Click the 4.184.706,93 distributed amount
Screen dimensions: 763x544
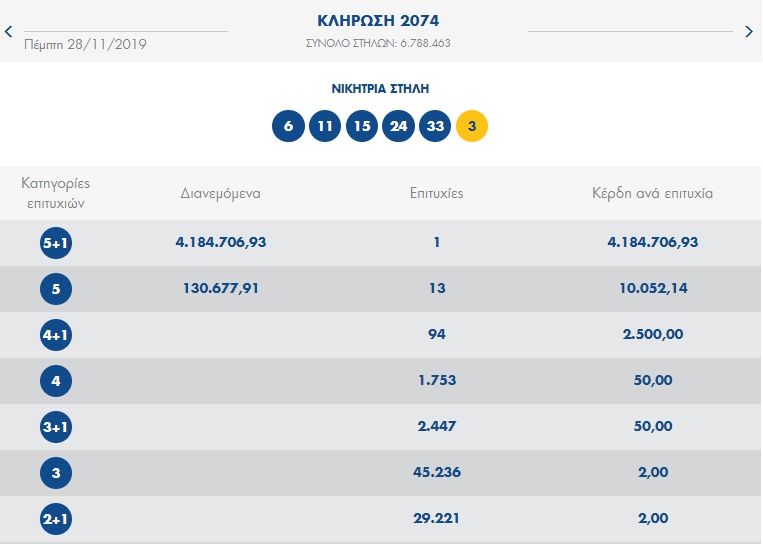[220, 242]
